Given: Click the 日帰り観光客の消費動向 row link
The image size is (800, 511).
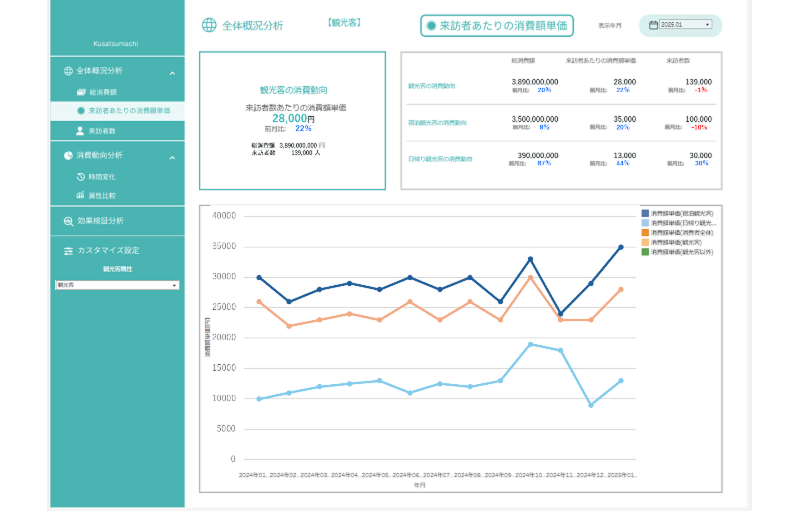Looking at the screenshot, I should coord(440,159).
